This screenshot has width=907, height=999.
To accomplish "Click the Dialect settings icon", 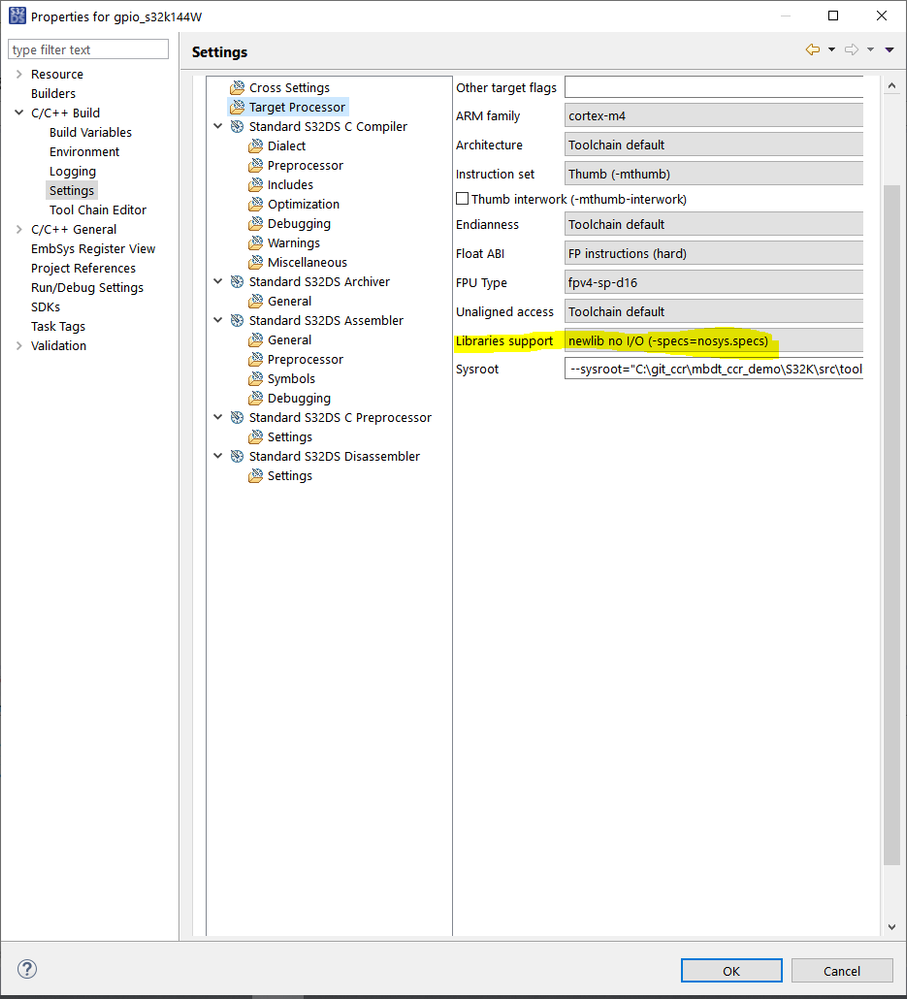I will click(x=255, y=146).
